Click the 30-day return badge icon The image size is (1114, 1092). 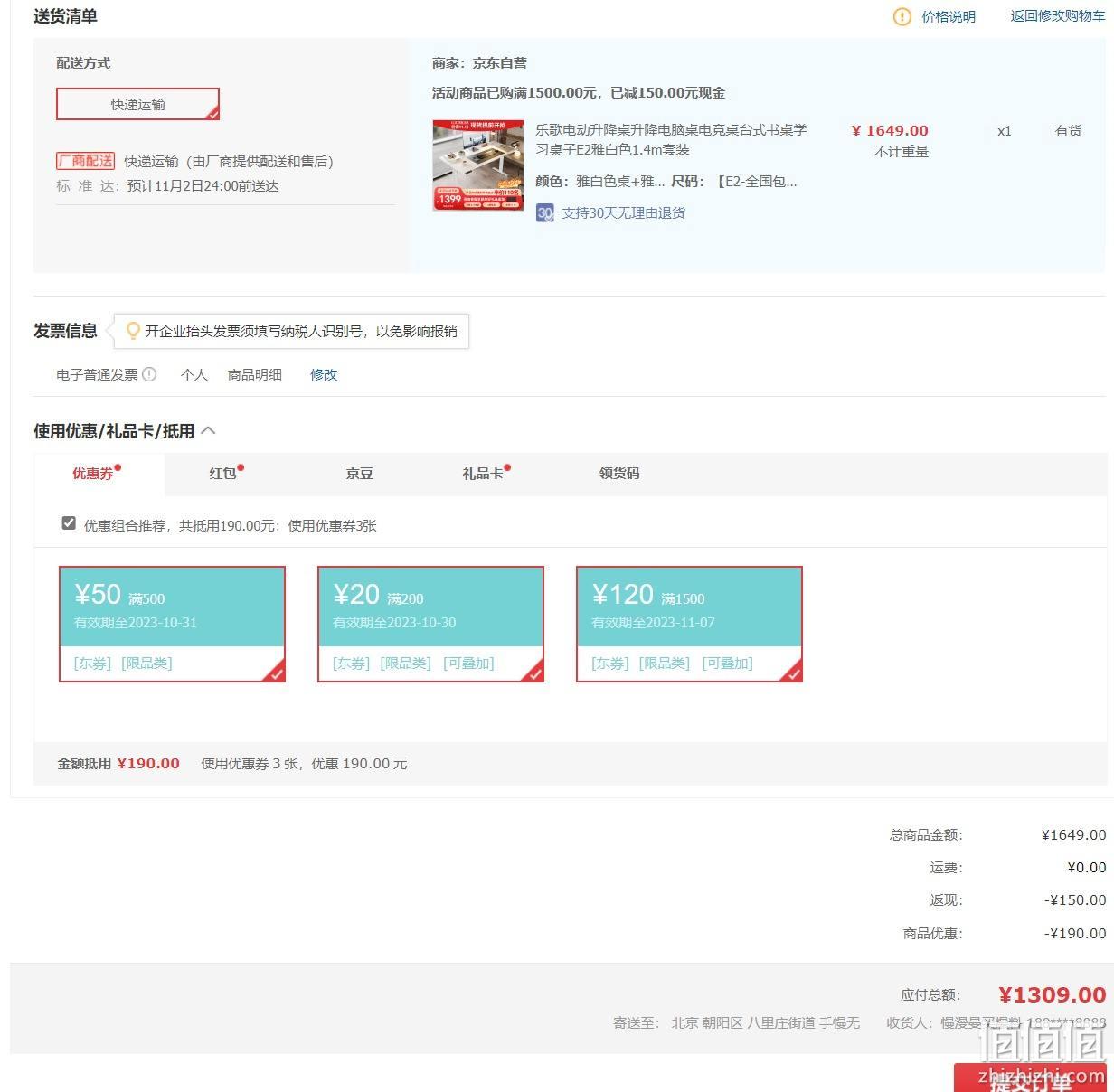(x=544, y=213)
